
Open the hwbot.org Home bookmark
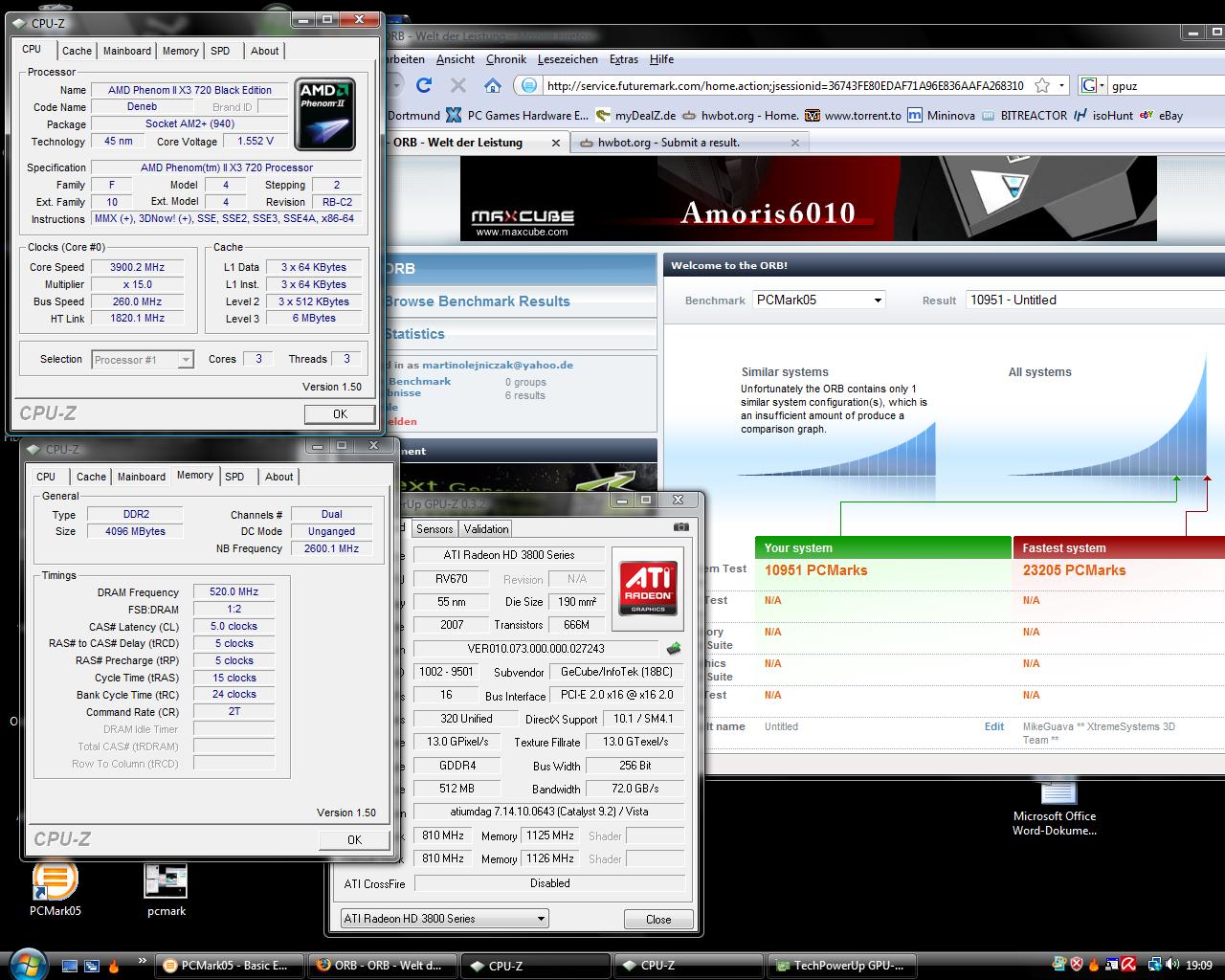click(741, 115)
